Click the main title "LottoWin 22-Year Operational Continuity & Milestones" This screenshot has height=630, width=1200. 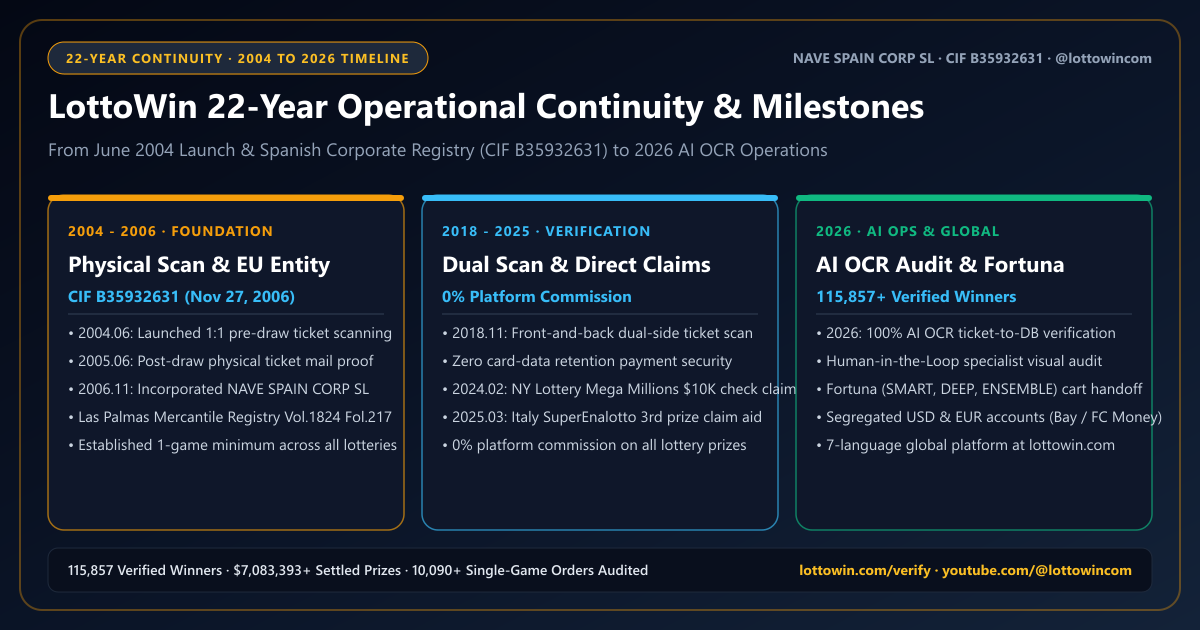[x=486, y=107]
